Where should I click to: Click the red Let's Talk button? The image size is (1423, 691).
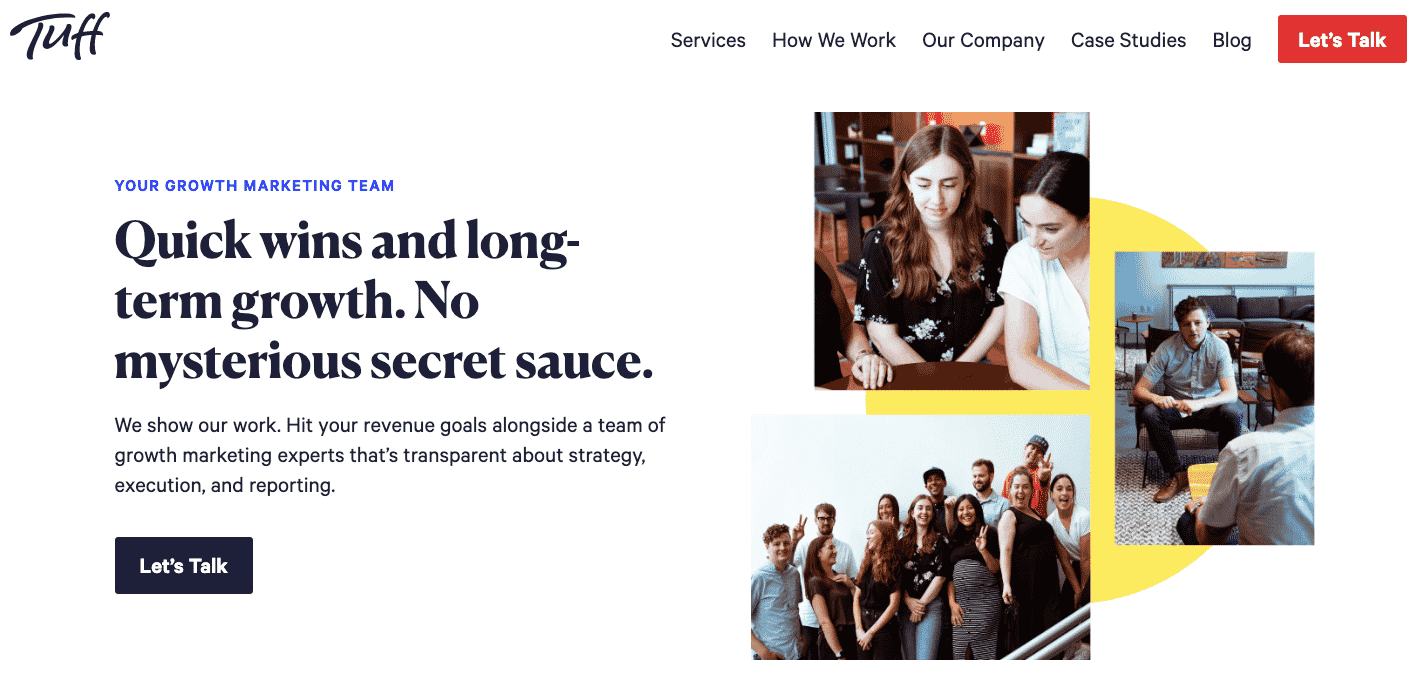[1342, 40]
